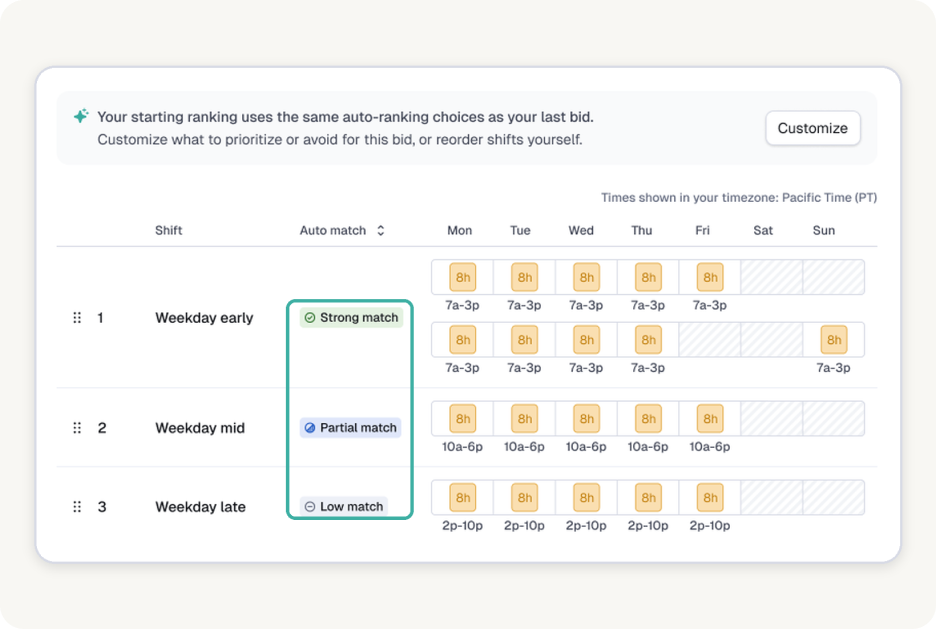Click Tuesday 8h block in Weekday mid row
The height and width of the screenshot is (629, 936).
pyautogui.click(x=525, y=418)
